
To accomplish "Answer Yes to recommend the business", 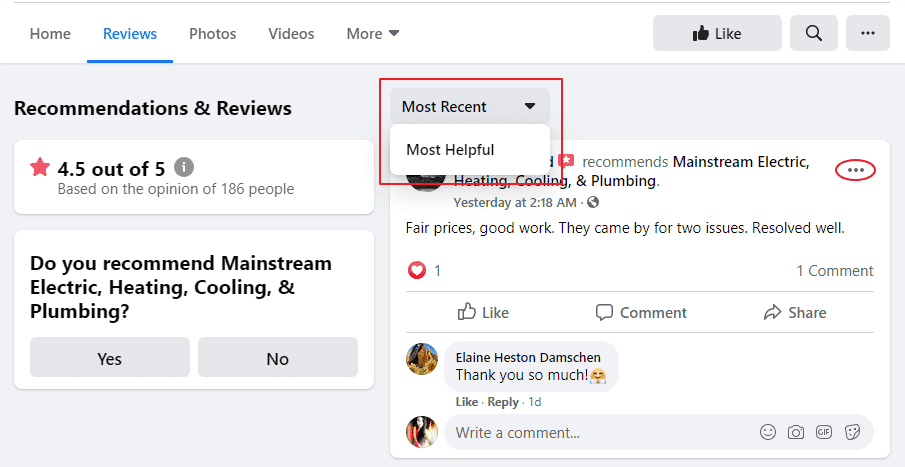I will [110, 357].
